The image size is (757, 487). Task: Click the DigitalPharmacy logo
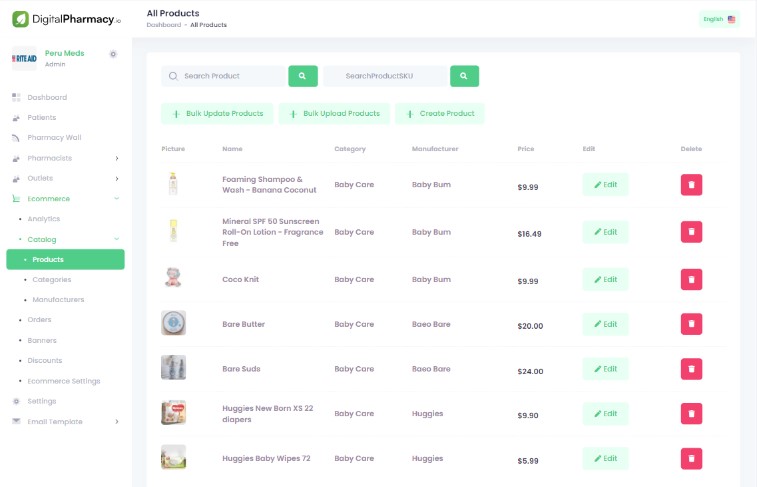point(66,19)
